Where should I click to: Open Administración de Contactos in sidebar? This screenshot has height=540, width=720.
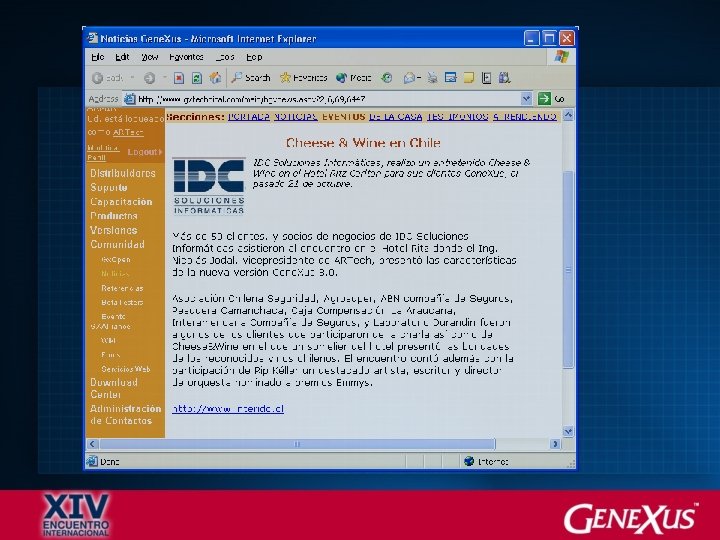[125, 415]
